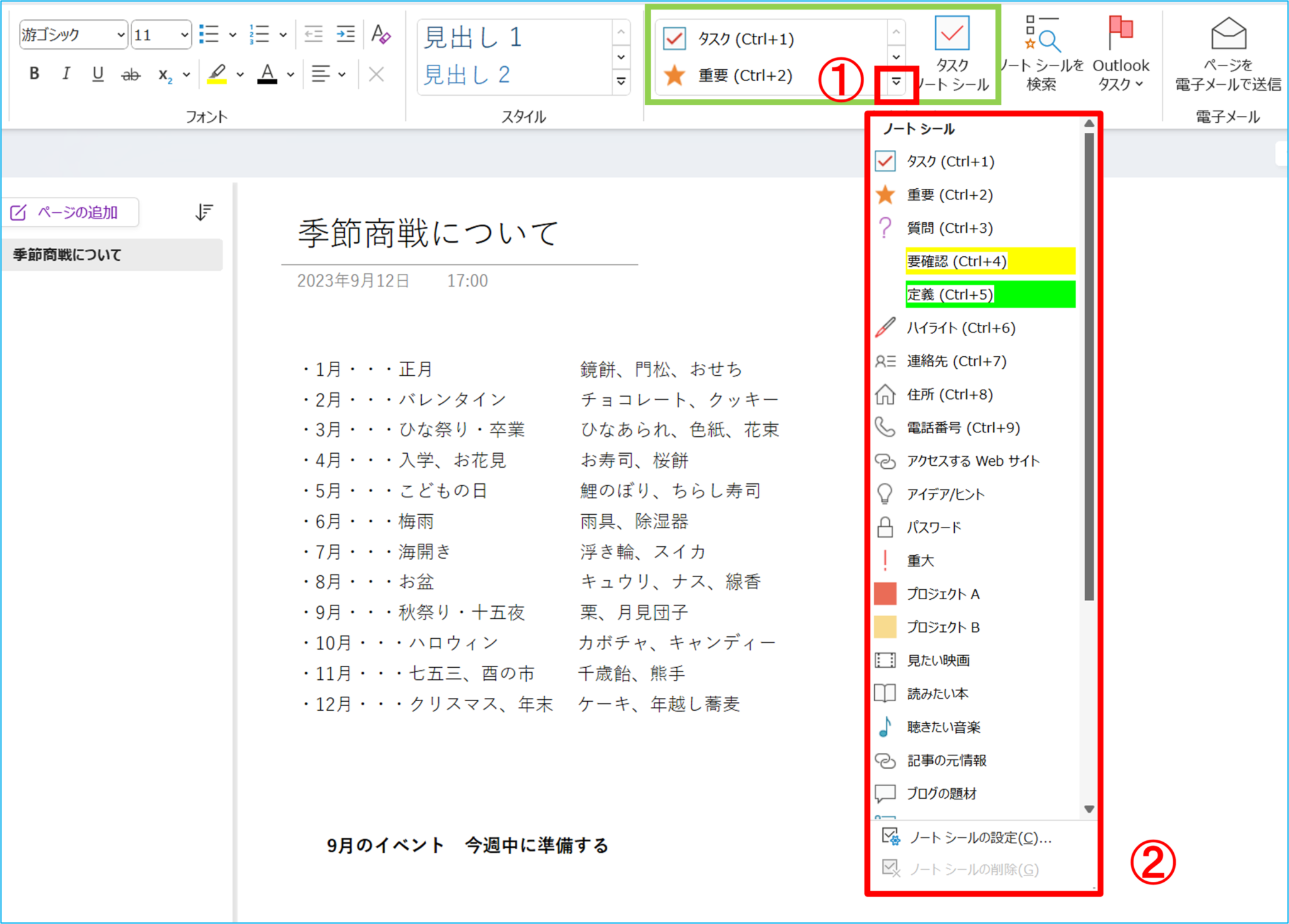Choose ブログの題材 tag
Screen dimensions: 1289x924
(976, 794)
